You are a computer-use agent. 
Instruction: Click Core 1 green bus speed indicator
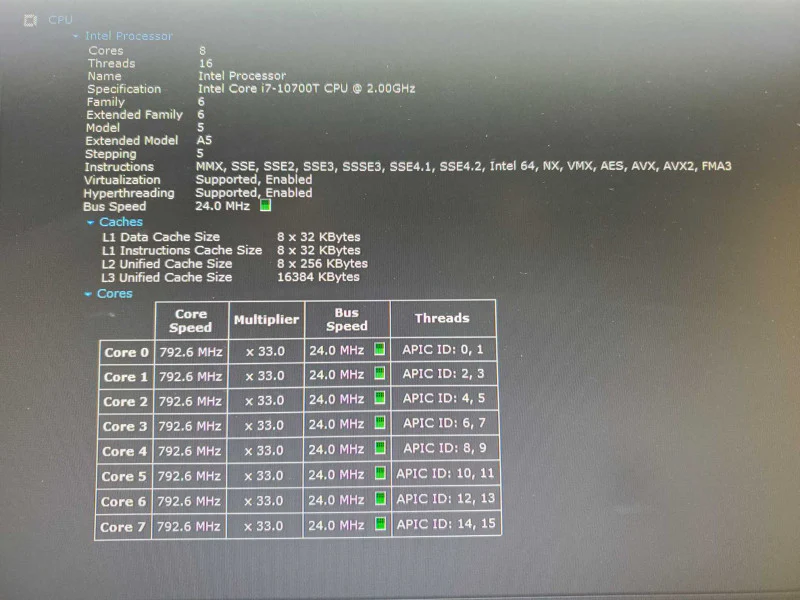coord(380,373)
